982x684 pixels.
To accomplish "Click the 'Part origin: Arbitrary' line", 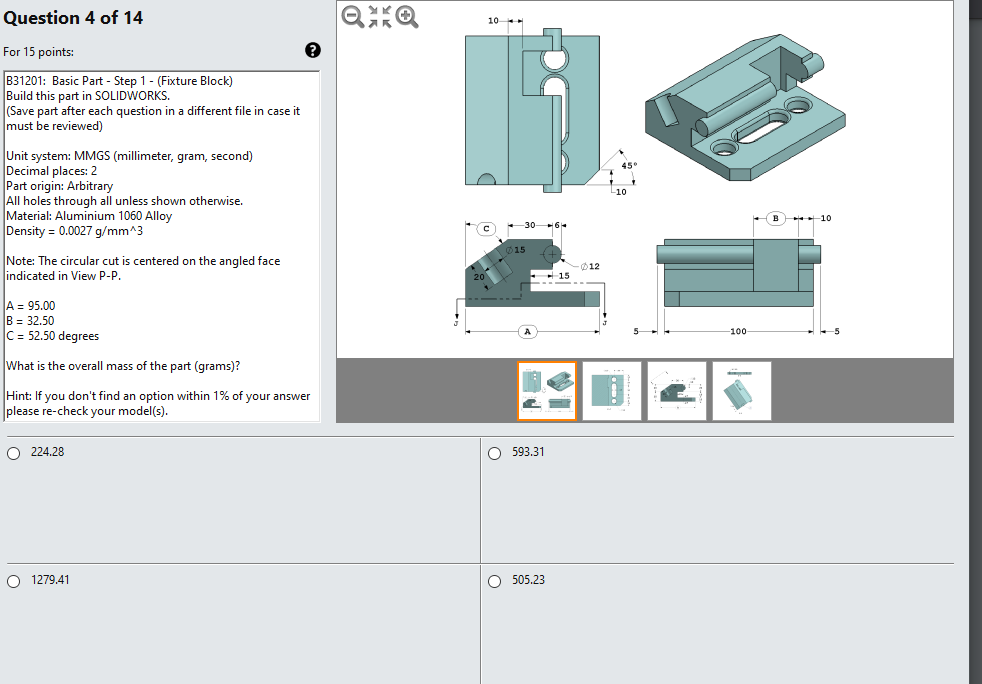I will (x=59, y=185).
